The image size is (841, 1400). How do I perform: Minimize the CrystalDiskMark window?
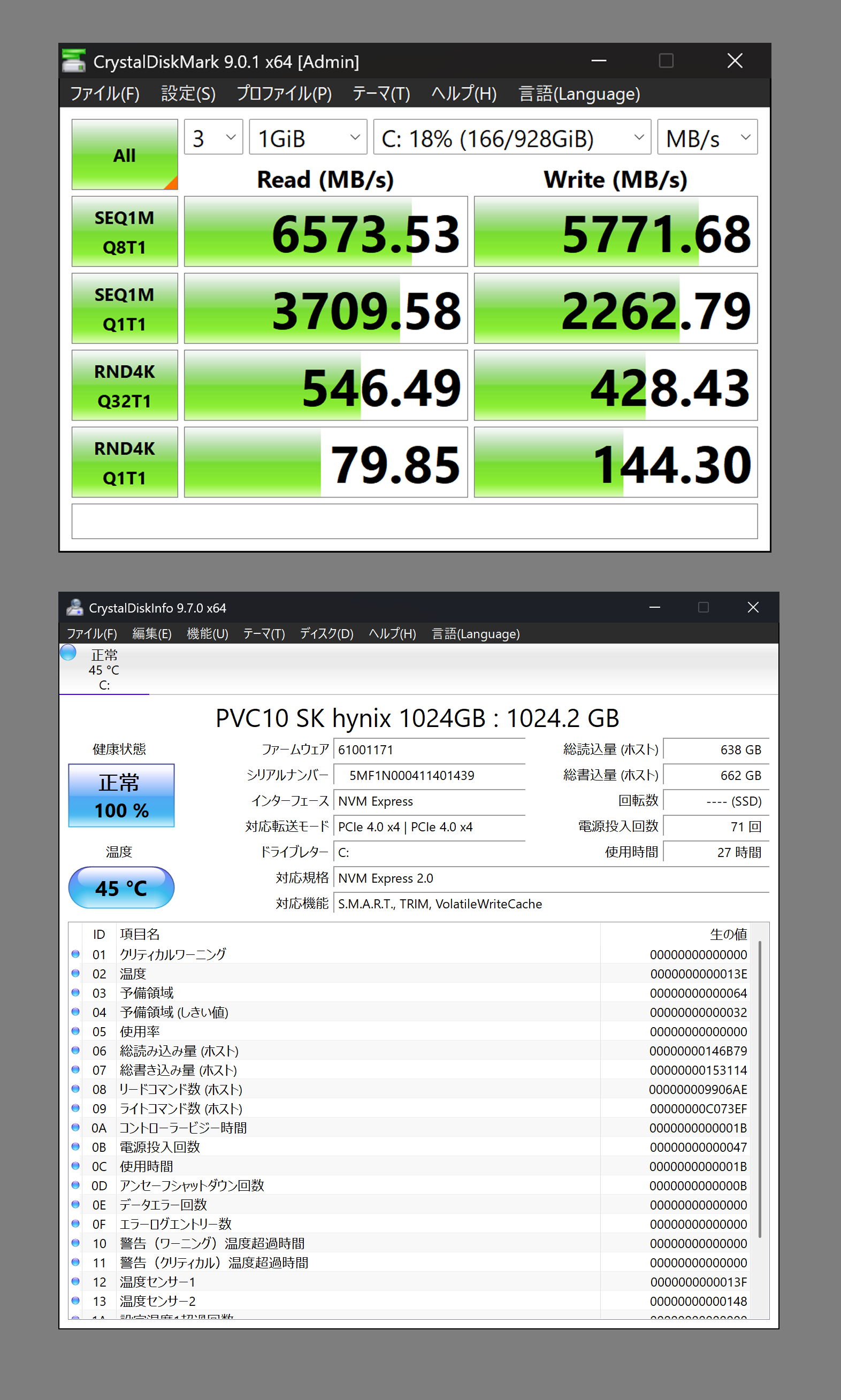[599, 60]
